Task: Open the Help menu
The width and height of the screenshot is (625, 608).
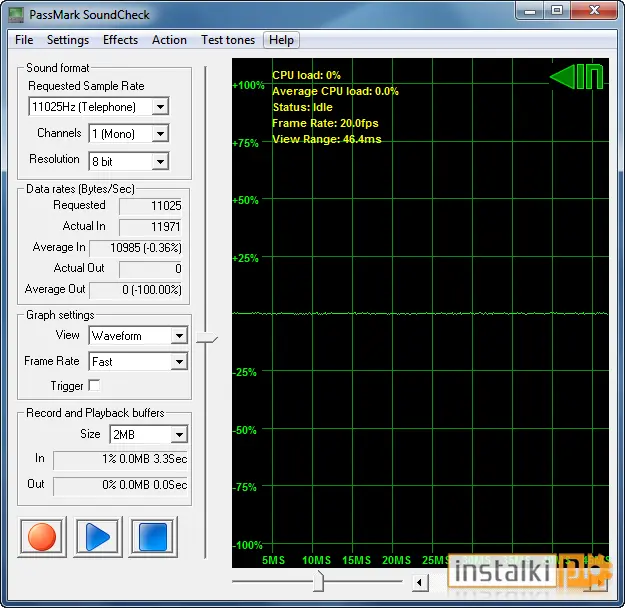Action: [x=281, y=40]
